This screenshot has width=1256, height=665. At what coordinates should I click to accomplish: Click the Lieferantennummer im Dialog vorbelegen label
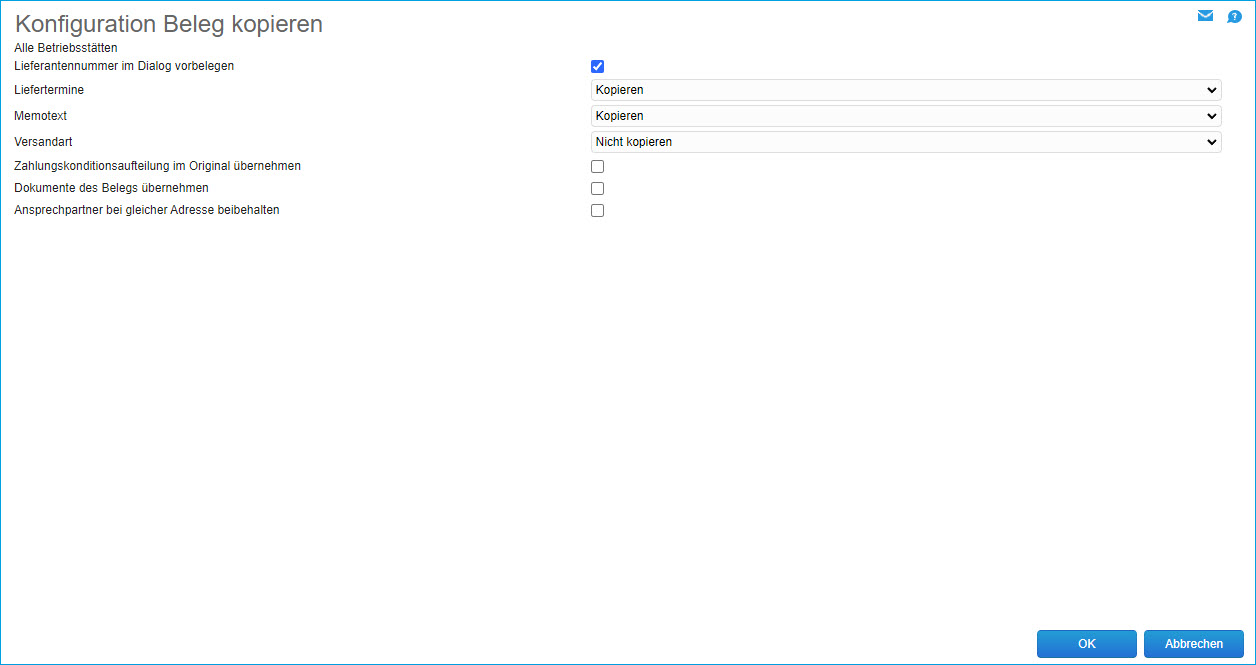pos(124,66)
